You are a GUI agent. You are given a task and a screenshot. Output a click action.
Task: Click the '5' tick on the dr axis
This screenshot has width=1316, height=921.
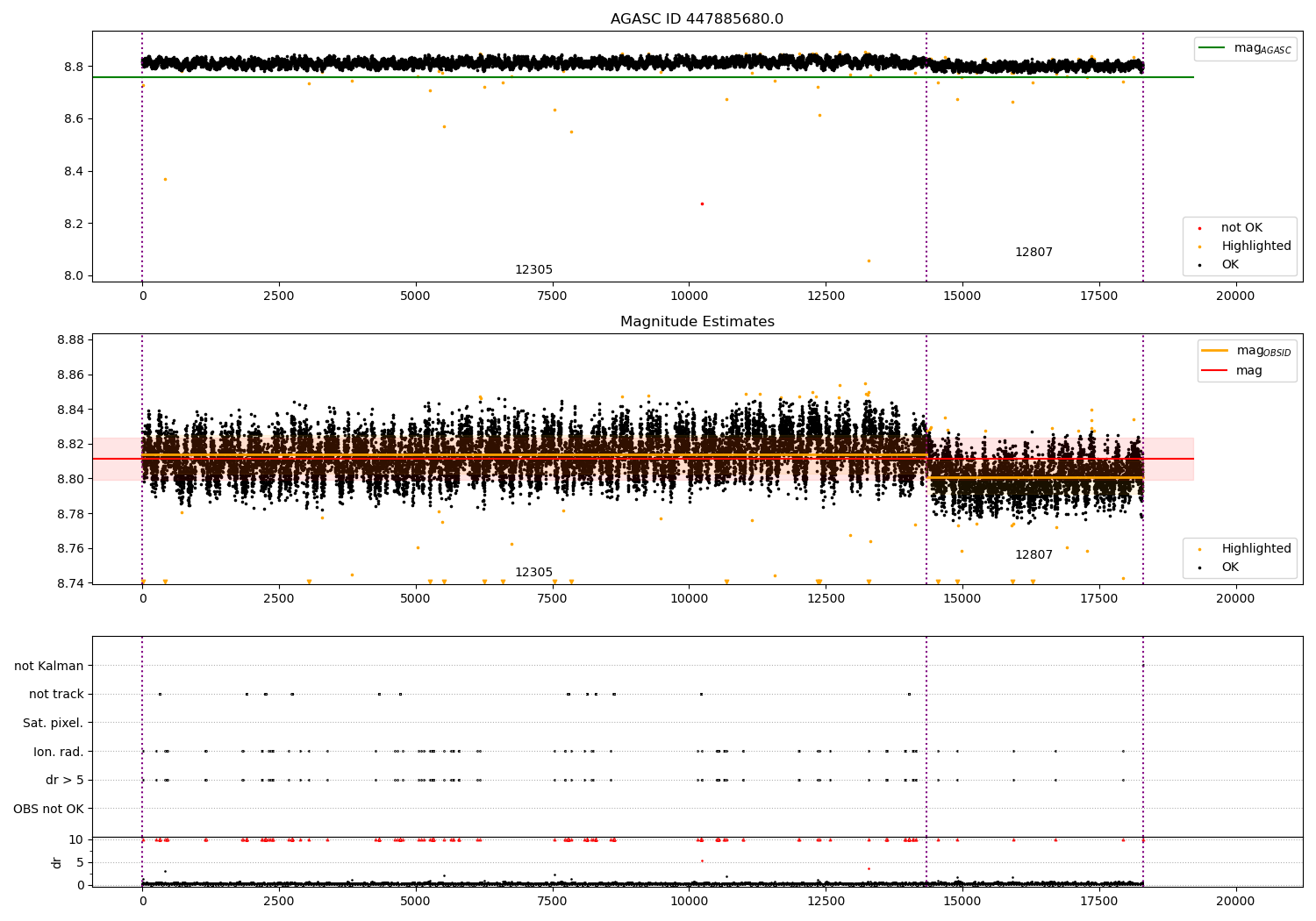pyautogui.click(x=80, y=862)
